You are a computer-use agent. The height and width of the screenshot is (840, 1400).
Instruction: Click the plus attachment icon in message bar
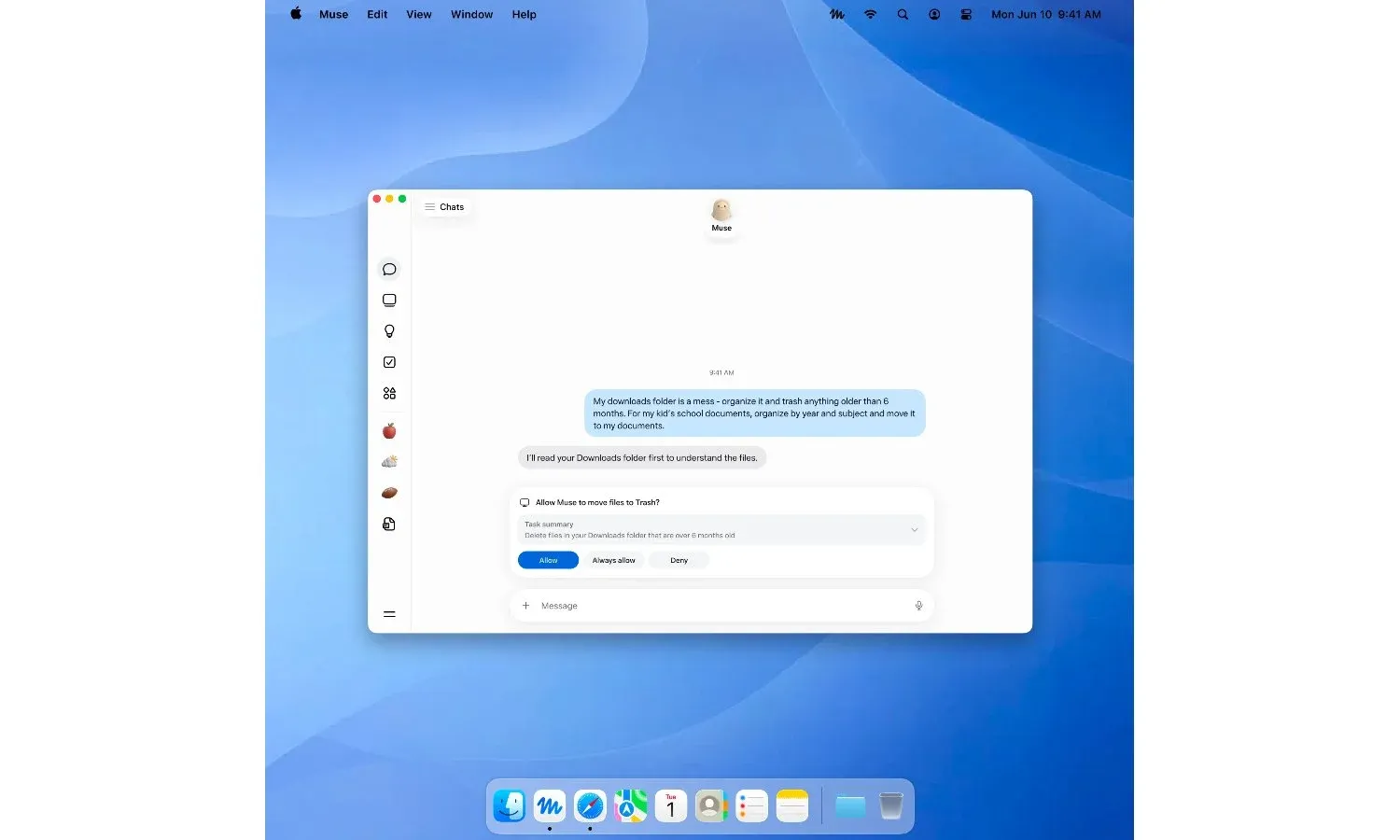coord(525,606)
